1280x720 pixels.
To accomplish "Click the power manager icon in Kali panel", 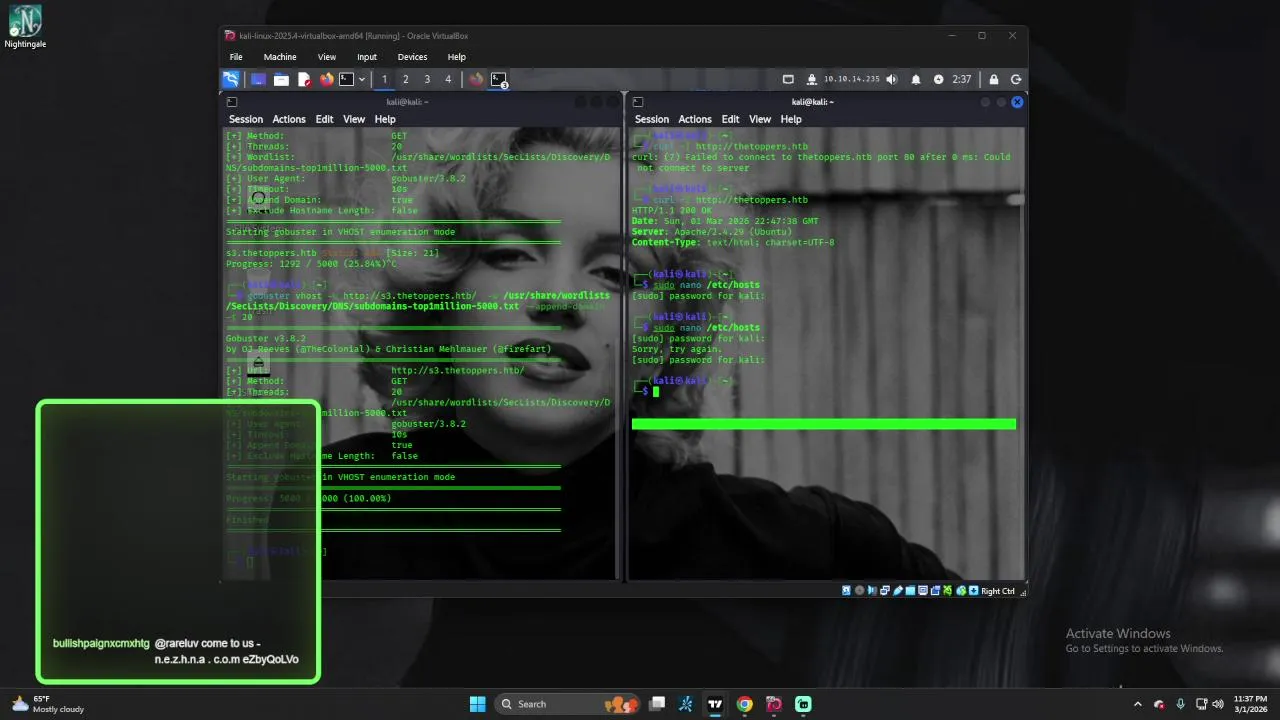I will pos(938,79).
